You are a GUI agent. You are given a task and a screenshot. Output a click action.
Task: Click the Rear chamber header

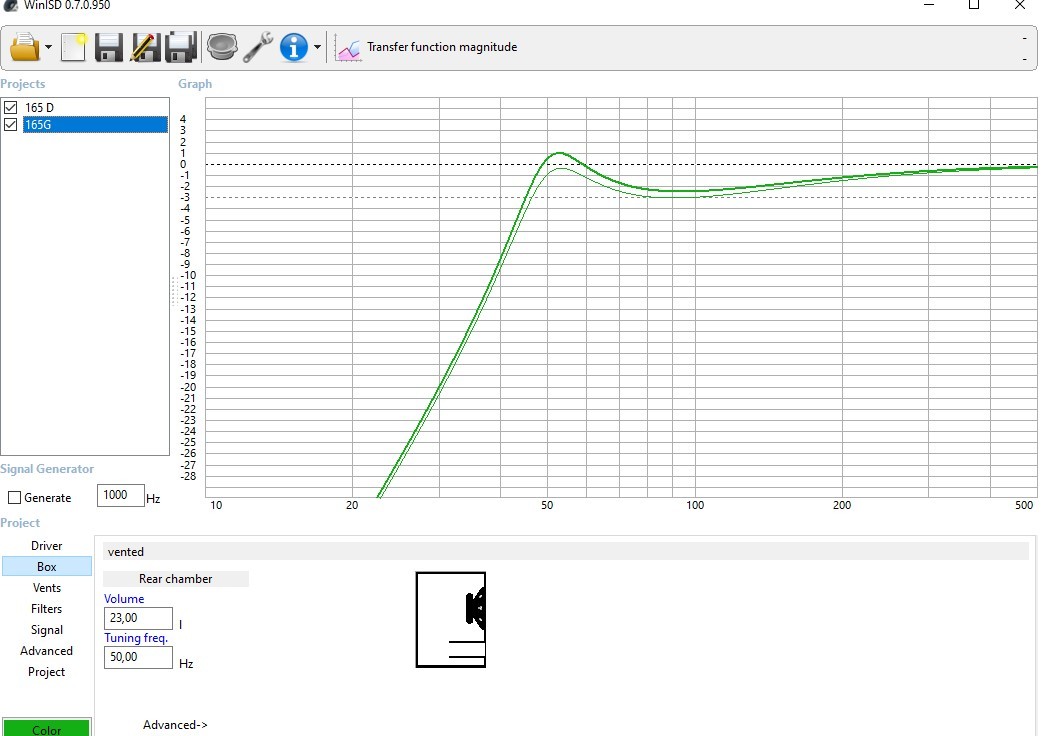[x=175, y=579]
